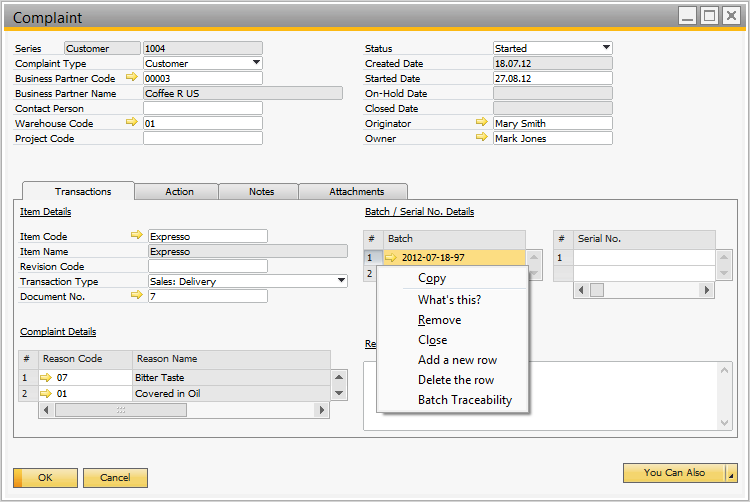Screen dimensions: 750x502
Task: Open the Transaction Type dropdown
Action: coord(341,281)
